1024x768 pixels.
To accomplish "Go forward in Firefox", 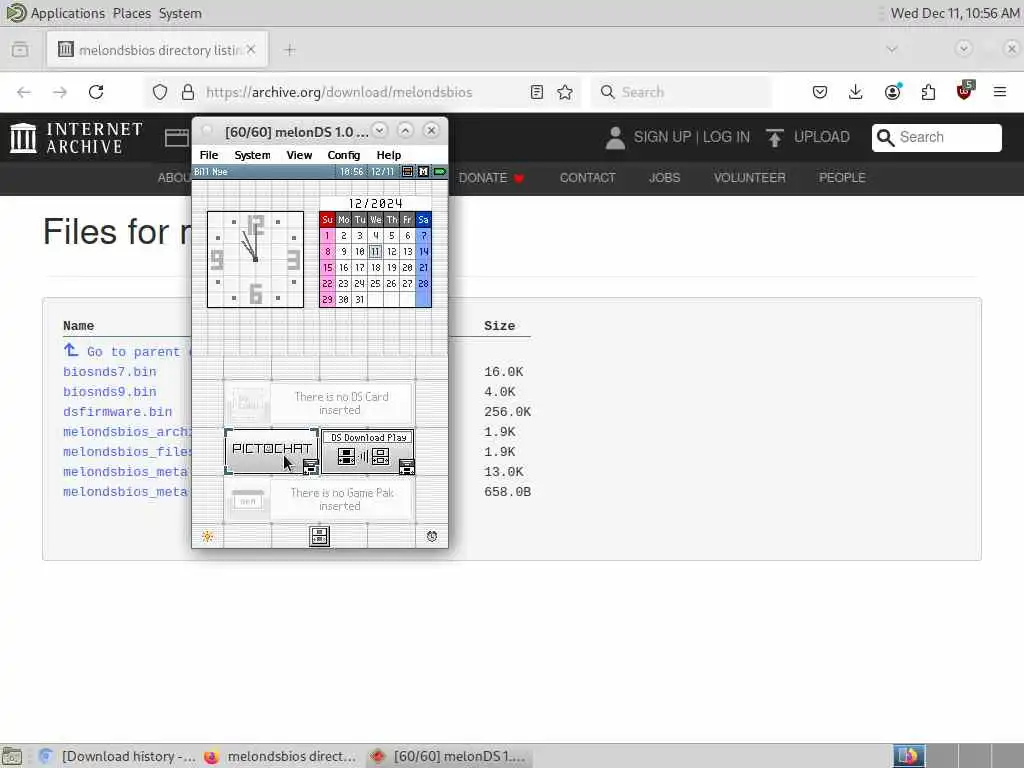I will tap(60, 92).
